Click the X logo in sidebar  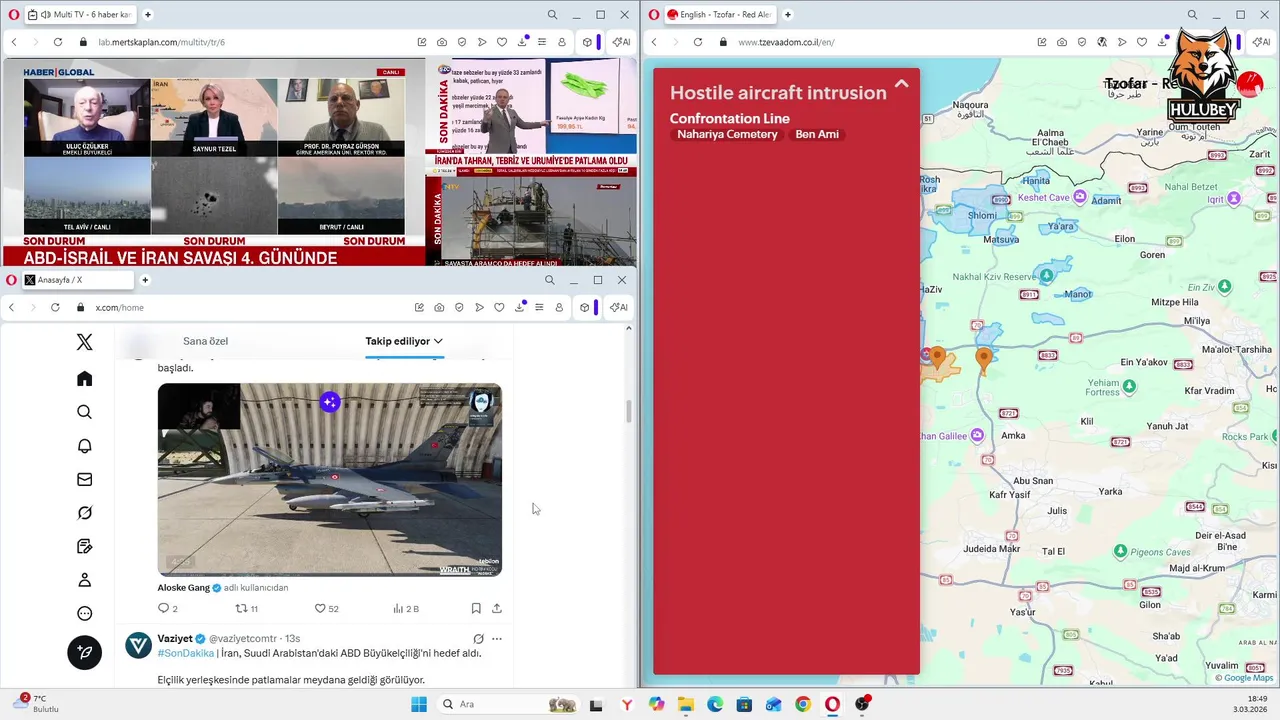pyautogui.click(x=84, y=343)
